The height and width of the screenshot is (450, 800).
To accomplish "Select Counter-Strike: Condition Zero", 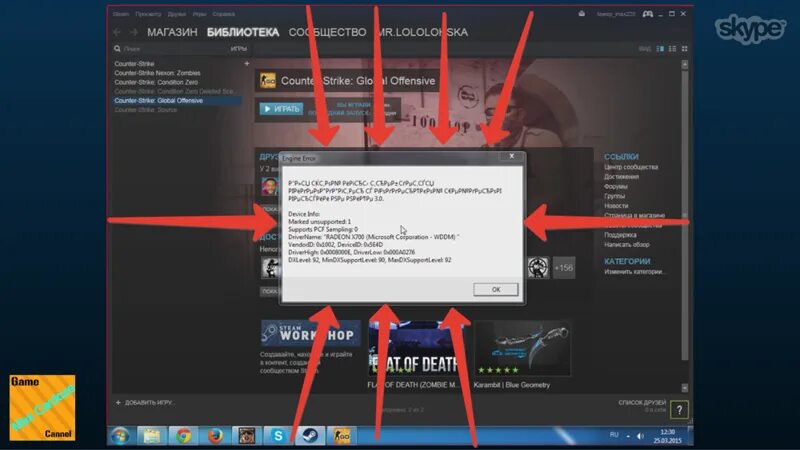I will pyautogui.click(x=156, y=82).
